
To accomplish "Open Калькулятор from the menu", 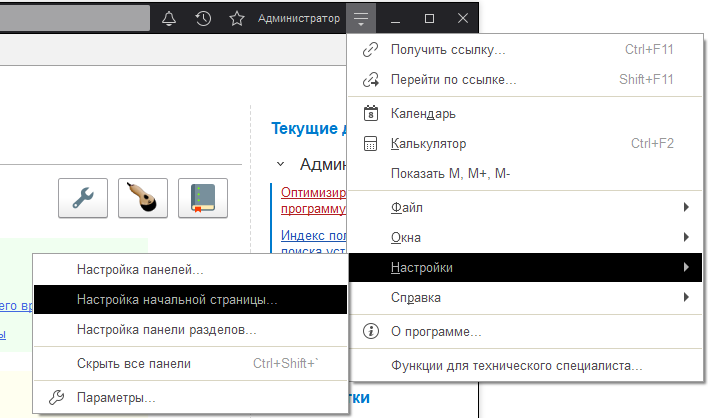I will pyautogui.click(x=429, y=143).
